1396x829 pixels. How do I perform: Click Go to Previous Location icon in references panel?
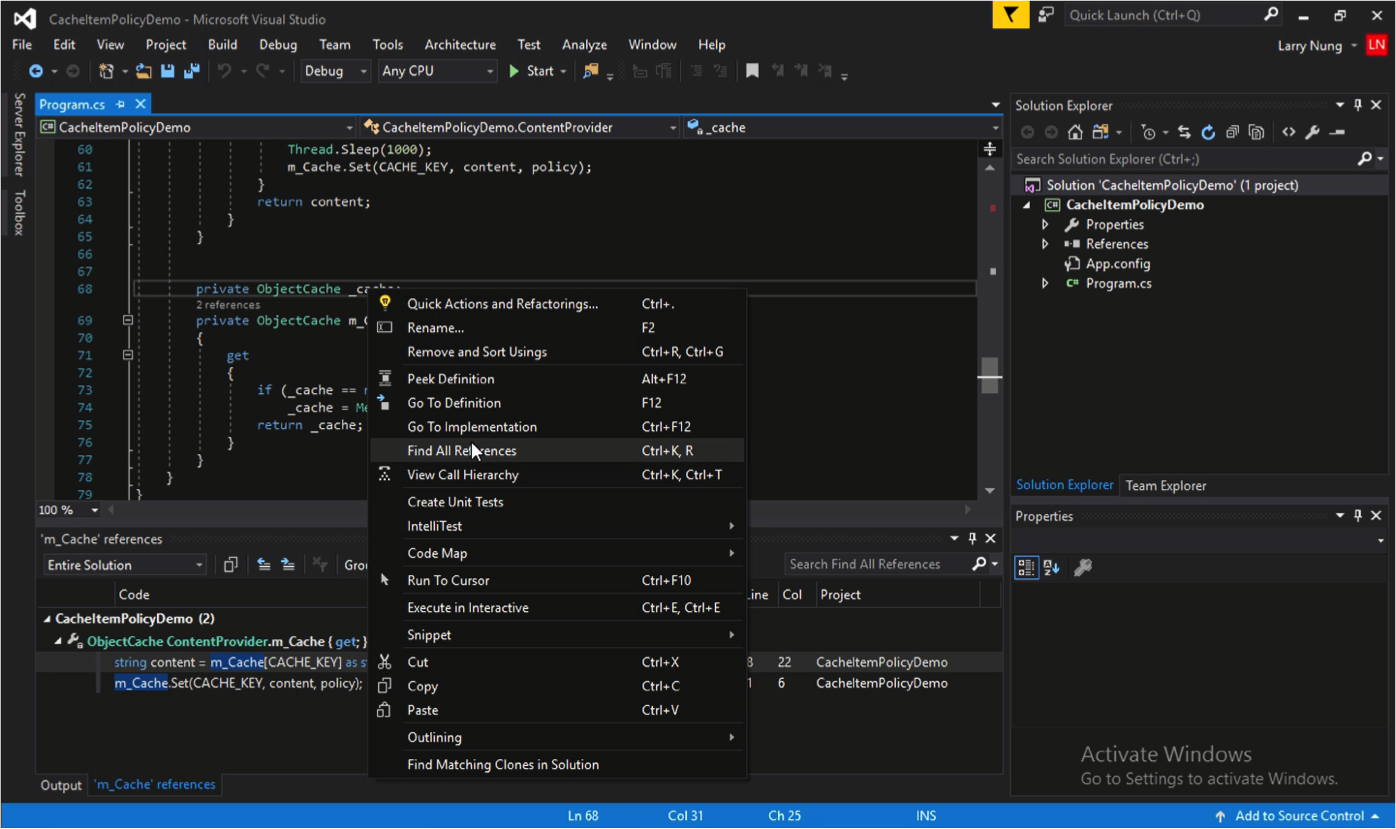pyautogui.click(x=264, y=565)
